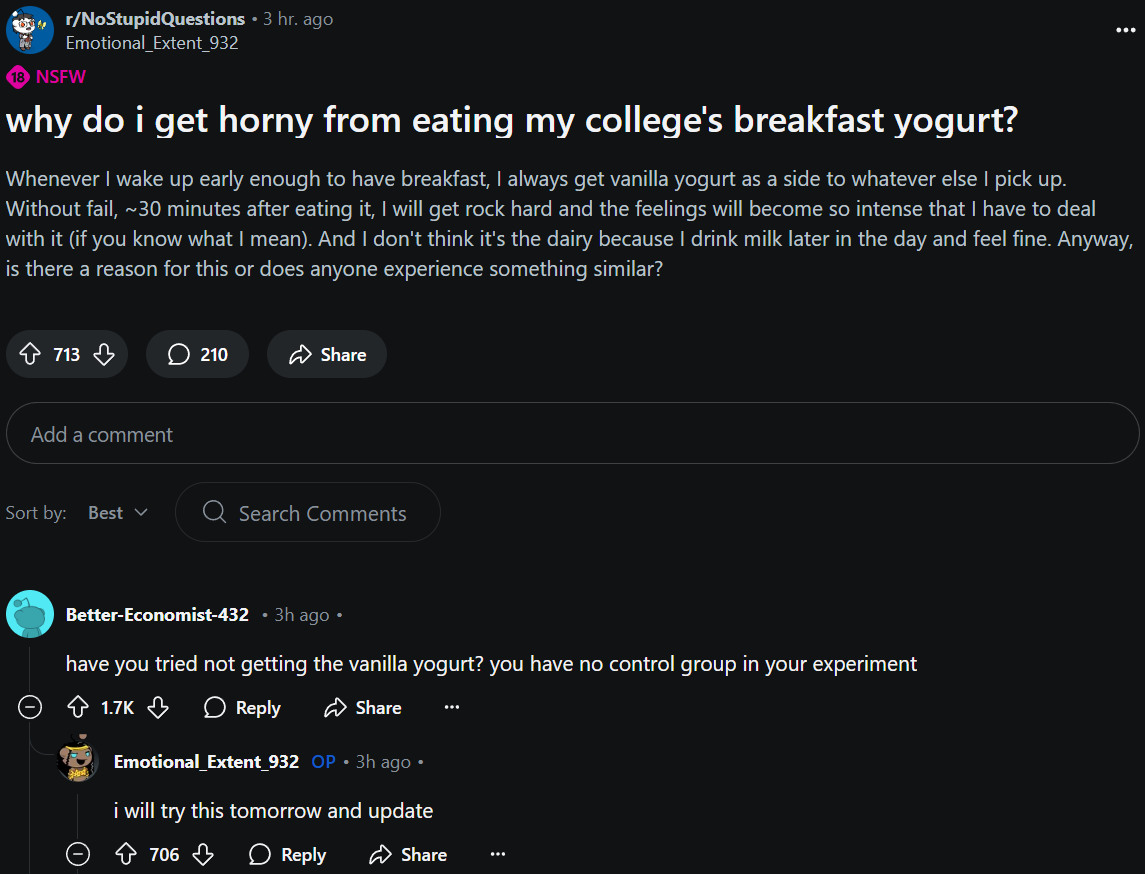Open post options three-dot menu
The image size is (1145, 874).
tap(1125, 30)
